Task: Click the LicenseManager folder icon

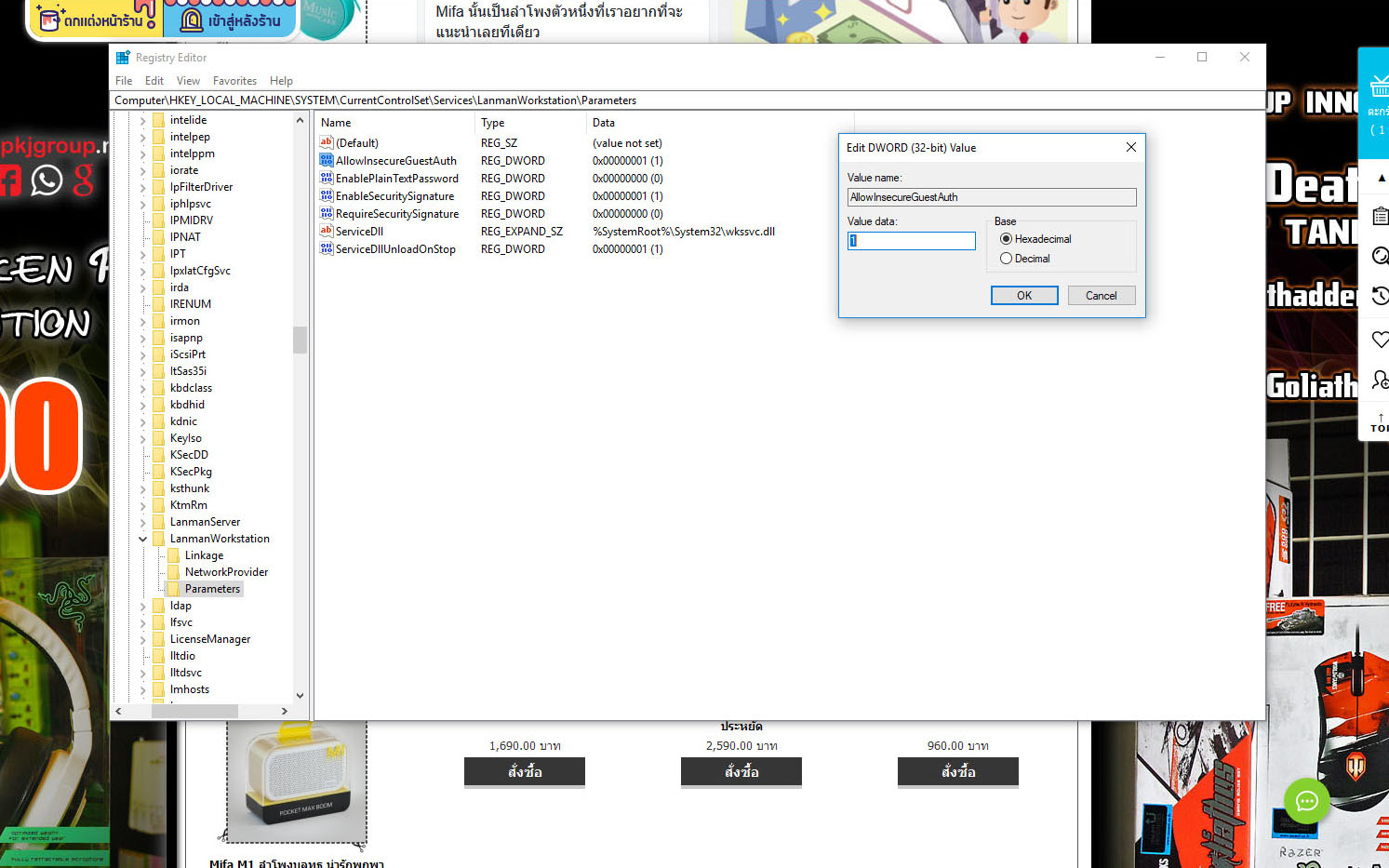Action: 158,639
